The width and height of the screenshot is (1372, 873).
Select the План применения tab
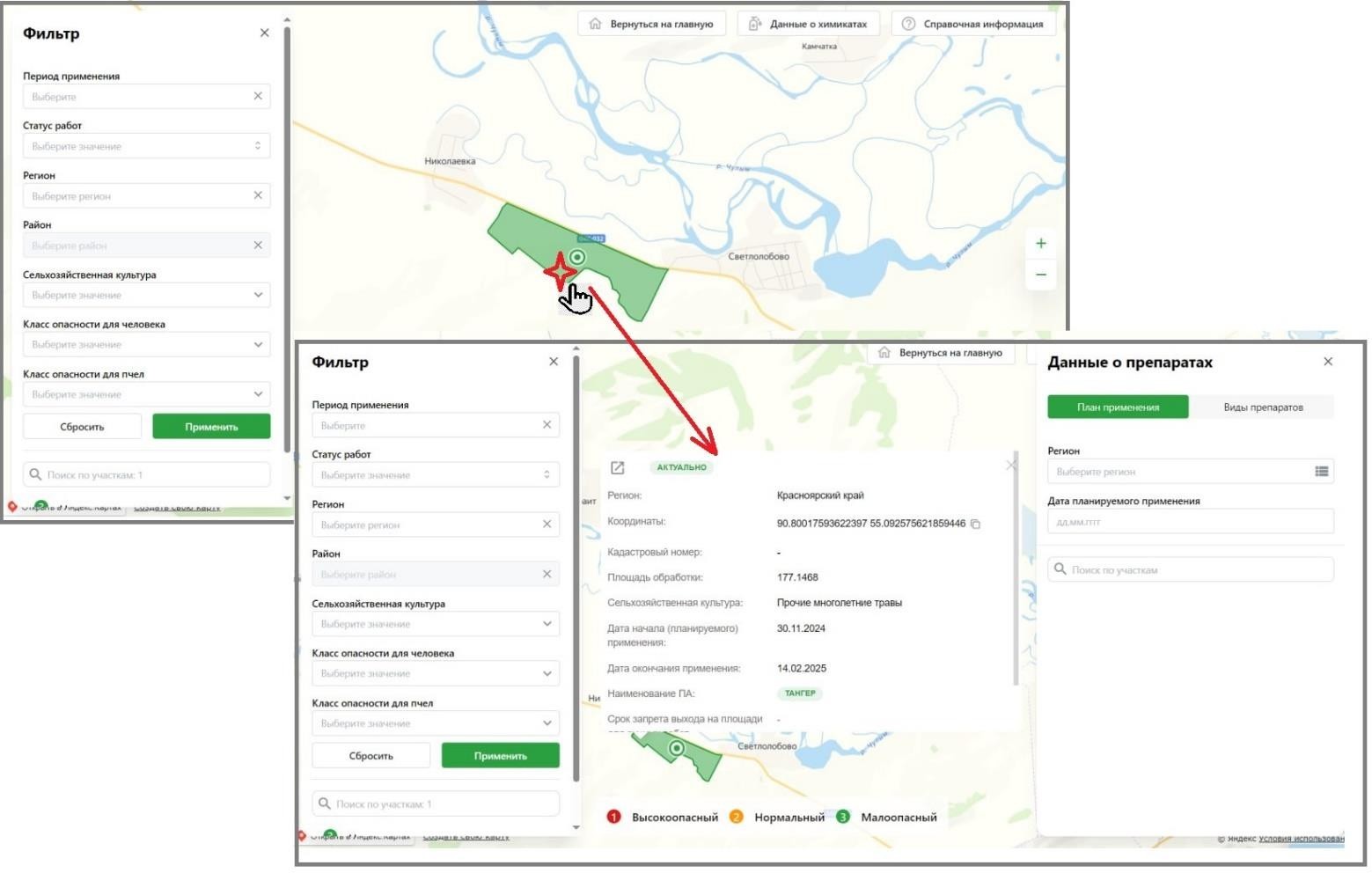tap(1117, 407)
